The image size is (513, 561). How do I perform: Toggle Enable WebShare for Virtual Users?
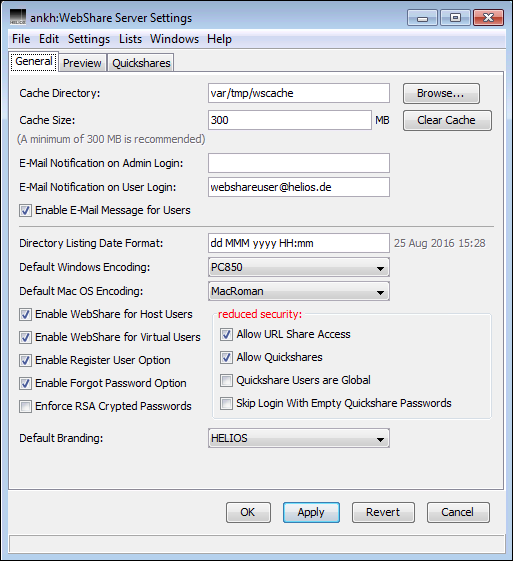pos(25,337)
